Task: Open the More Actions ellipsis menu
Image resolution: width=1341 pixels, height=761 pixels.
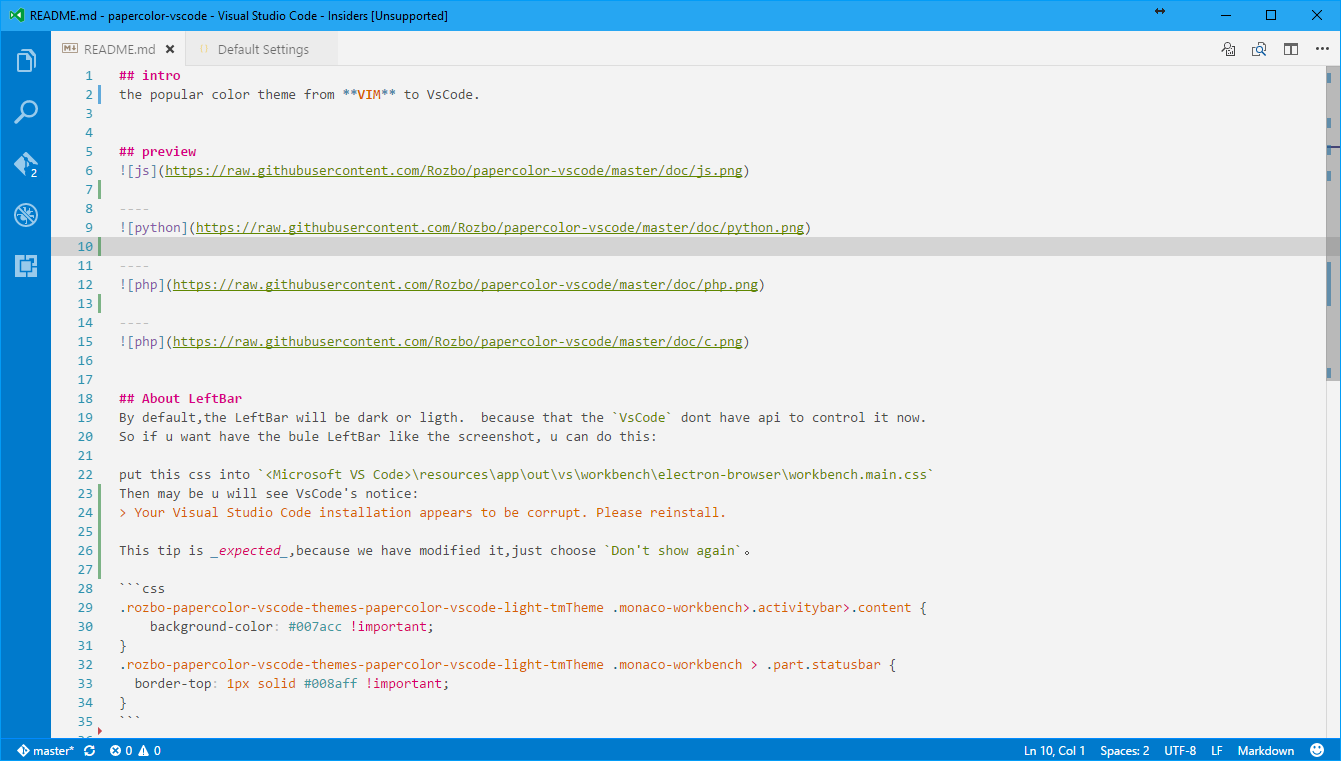Action: tap(1322, 49)
